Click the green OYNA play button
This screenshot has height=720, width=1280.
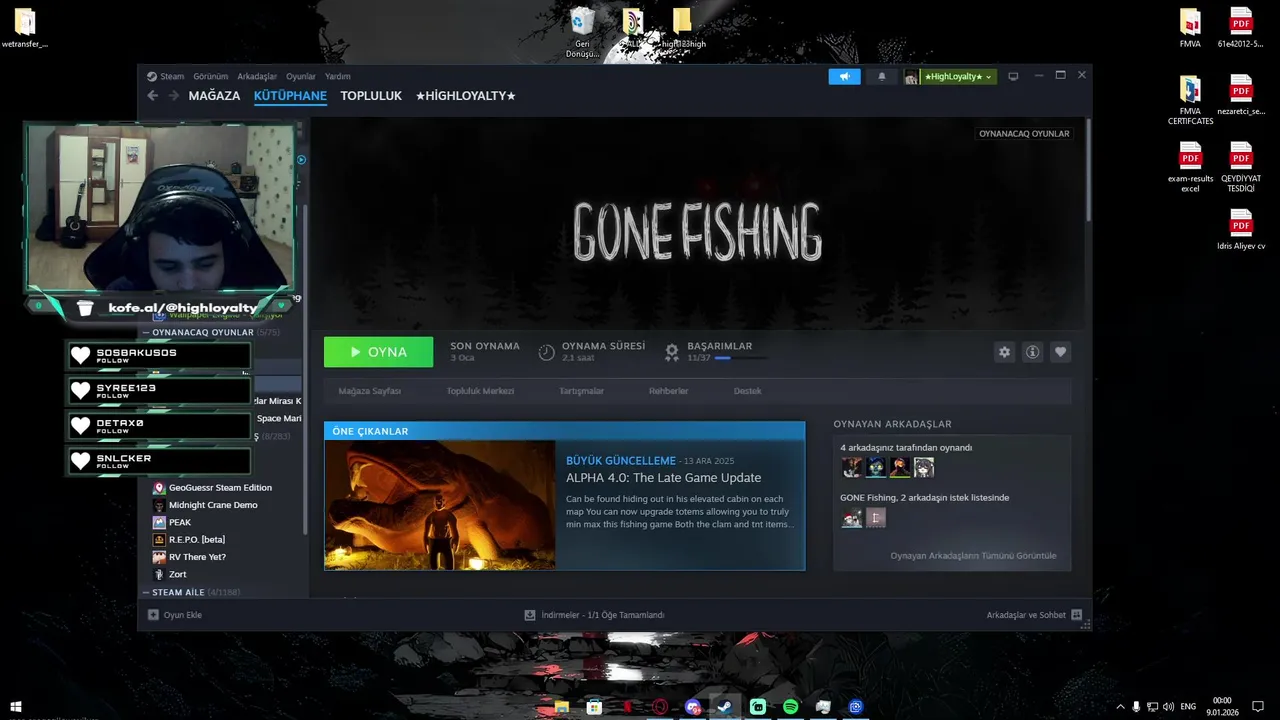click(378, 352)
